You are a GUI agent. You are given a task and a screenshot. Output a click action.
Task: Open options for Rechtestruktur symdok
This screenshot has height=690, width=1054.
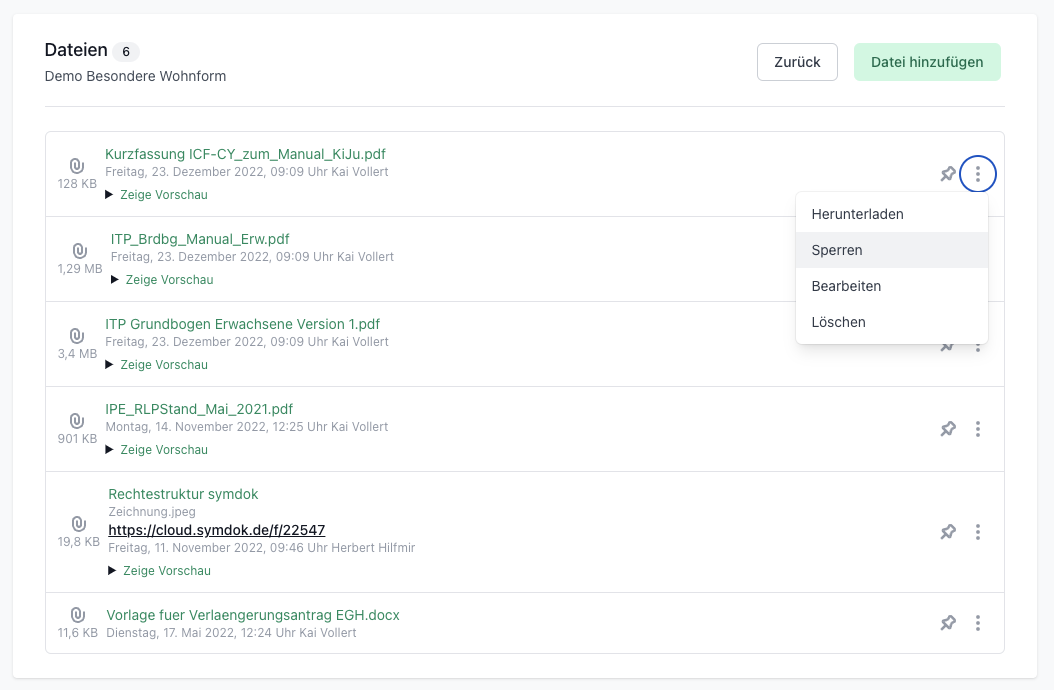[977, 532]
